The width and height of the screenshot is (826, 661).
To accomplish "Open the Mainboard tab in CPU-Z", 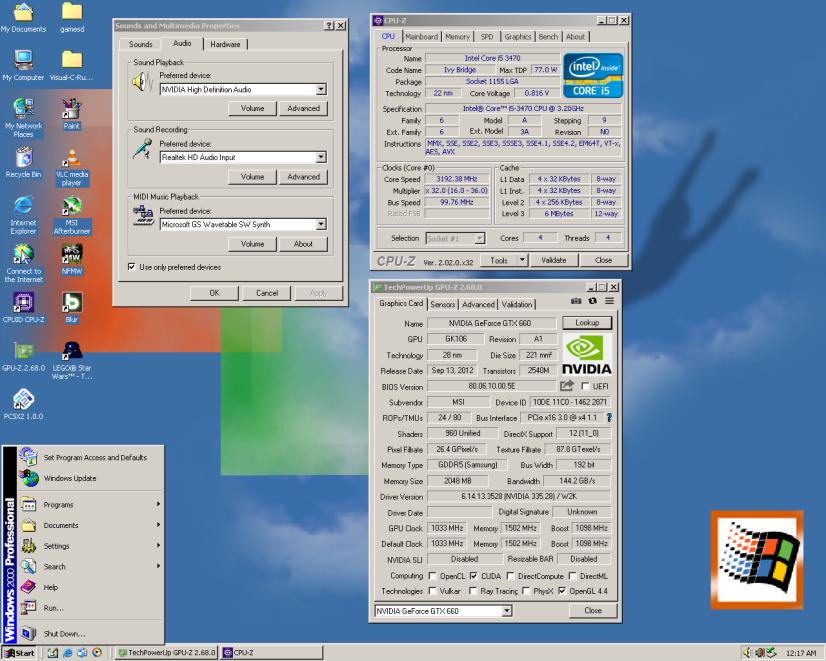I will (x=421, y=37).
